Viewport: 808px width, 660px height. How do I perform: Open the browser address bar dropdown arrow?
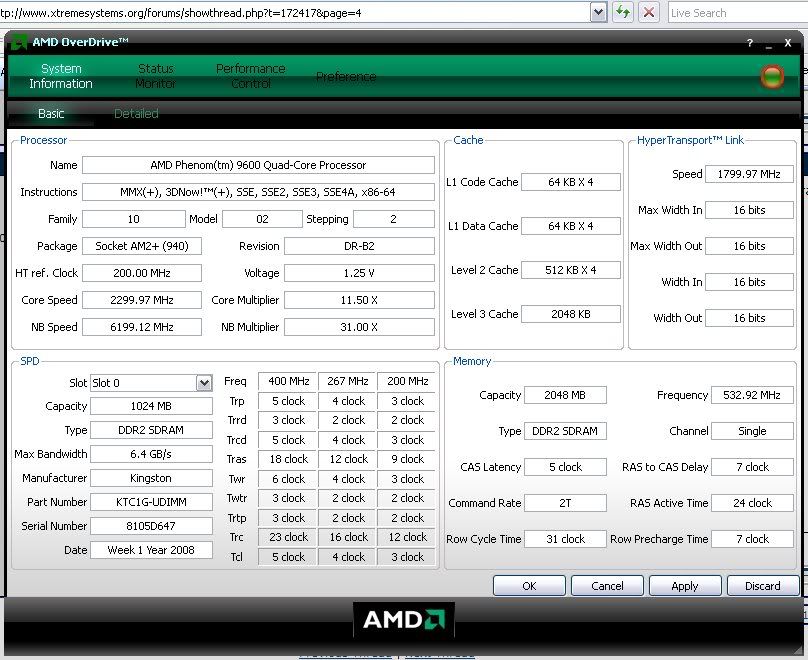pos(598,12)
